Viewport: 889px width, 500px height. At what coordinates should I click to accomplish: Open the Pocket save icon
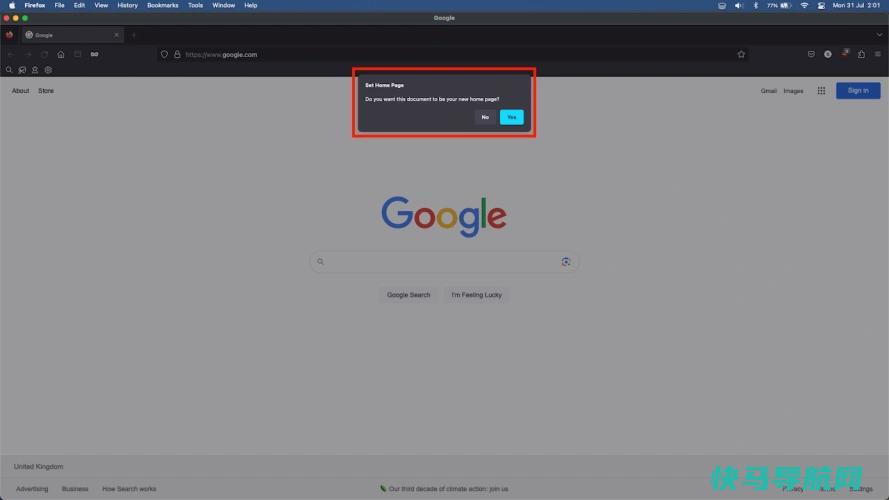point(811,54)
